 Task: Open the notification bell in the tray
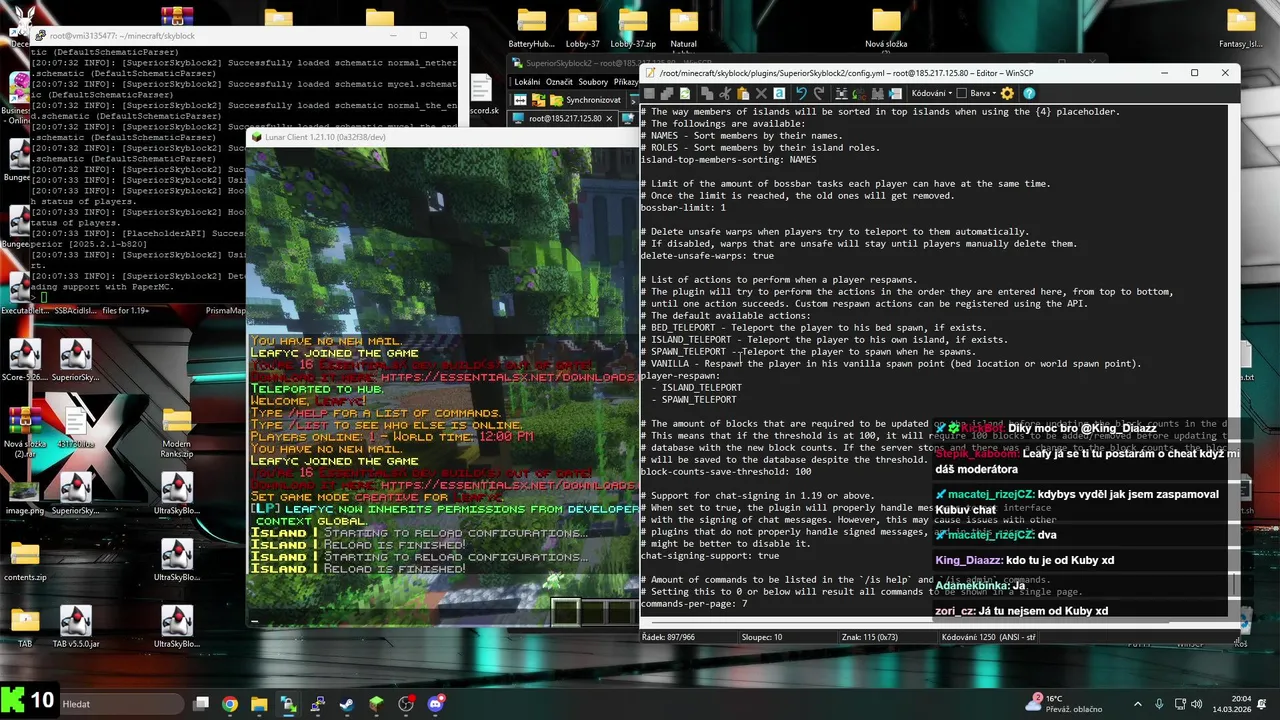[x=1263, y=704]
